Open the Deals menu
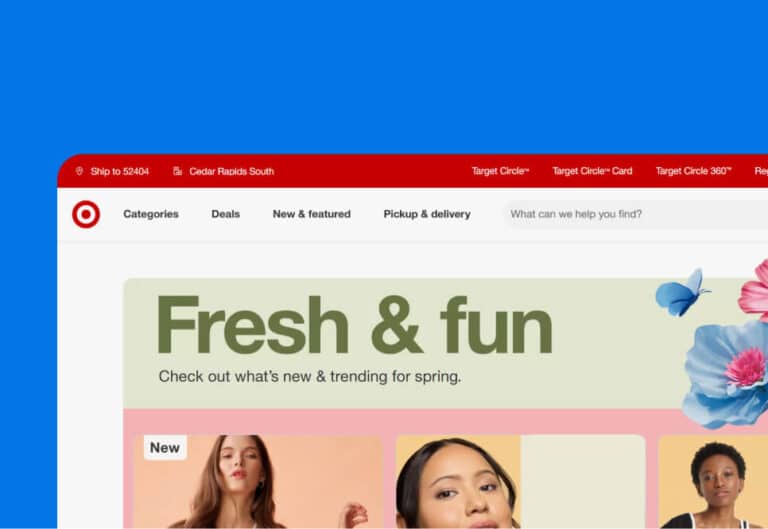This screenshot has width=768, height=529. [x=225, y=214]
